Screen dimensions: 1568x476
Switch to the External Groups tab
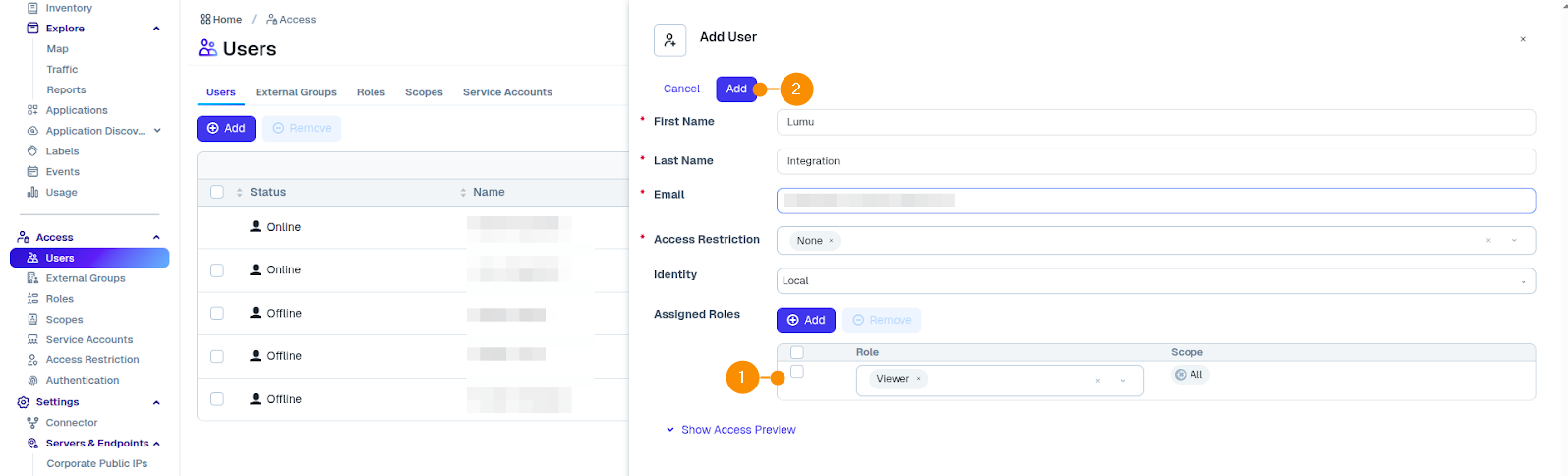(296, 92)
